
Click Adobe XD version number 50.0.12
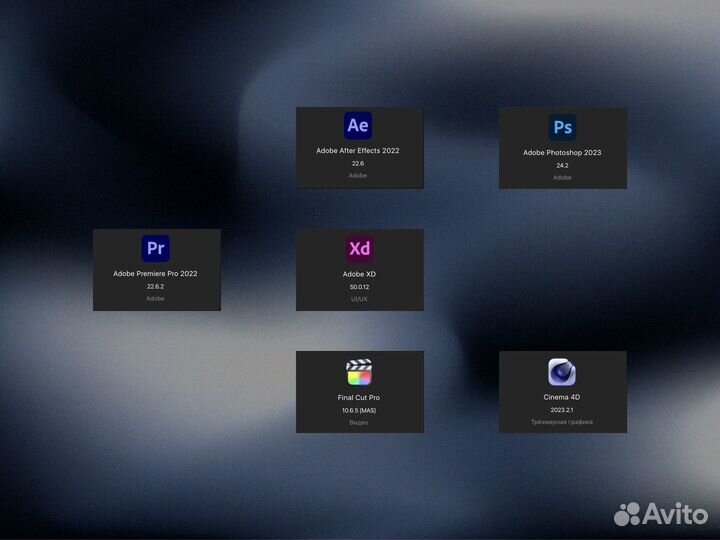359,287
